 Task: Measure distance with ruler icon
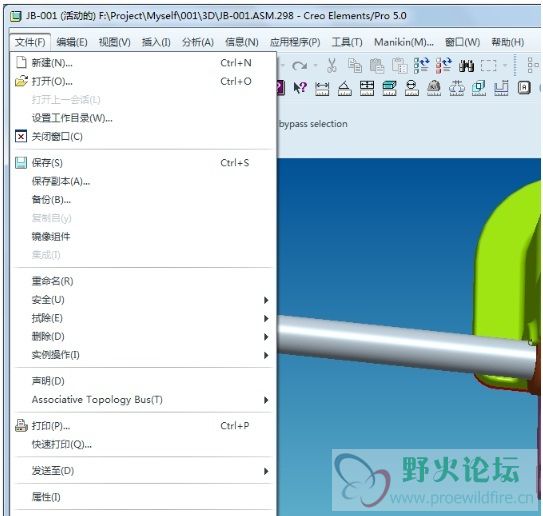point(322,88)
